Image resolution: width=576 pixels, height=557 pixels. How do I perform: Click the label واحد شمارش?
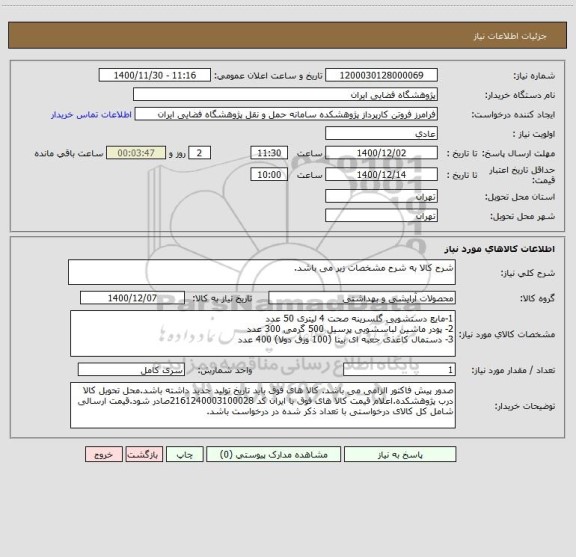pyautogui.click(x=225, y=370)
